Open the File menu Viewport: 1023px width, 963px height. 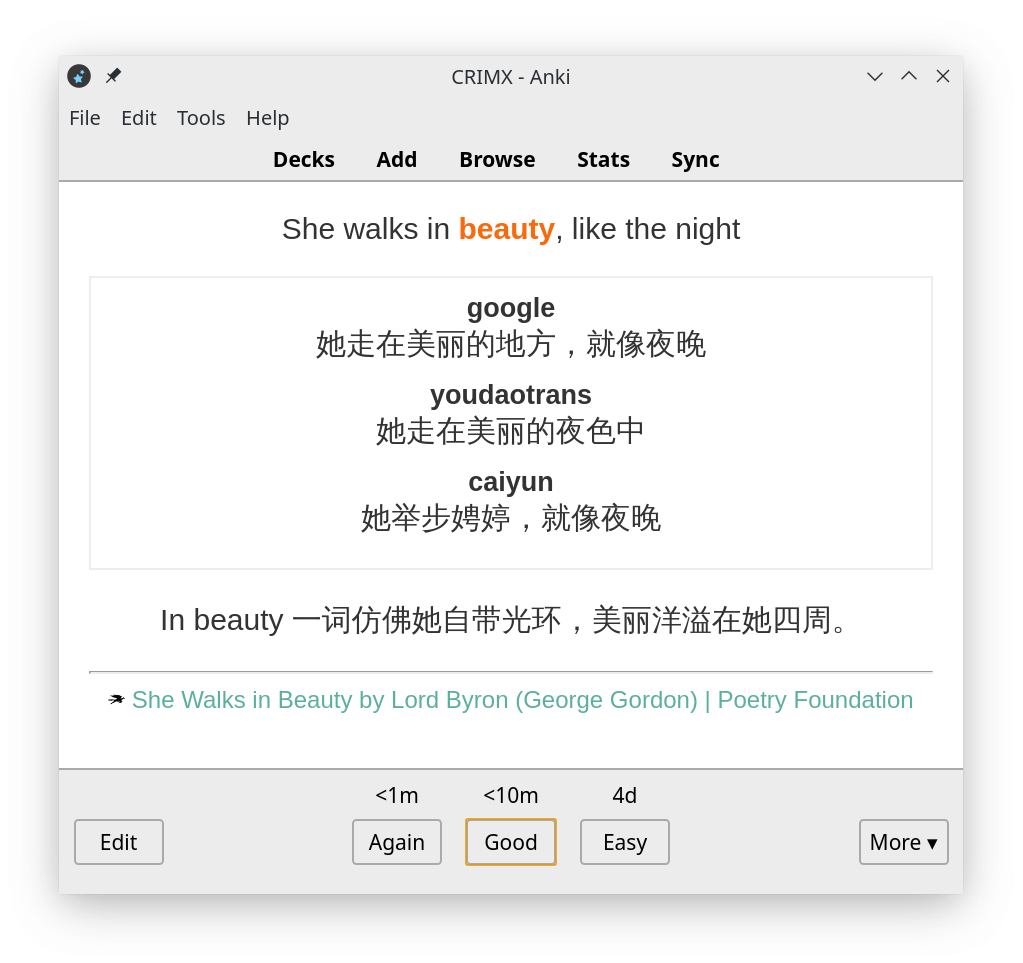(x=85, y=118)
